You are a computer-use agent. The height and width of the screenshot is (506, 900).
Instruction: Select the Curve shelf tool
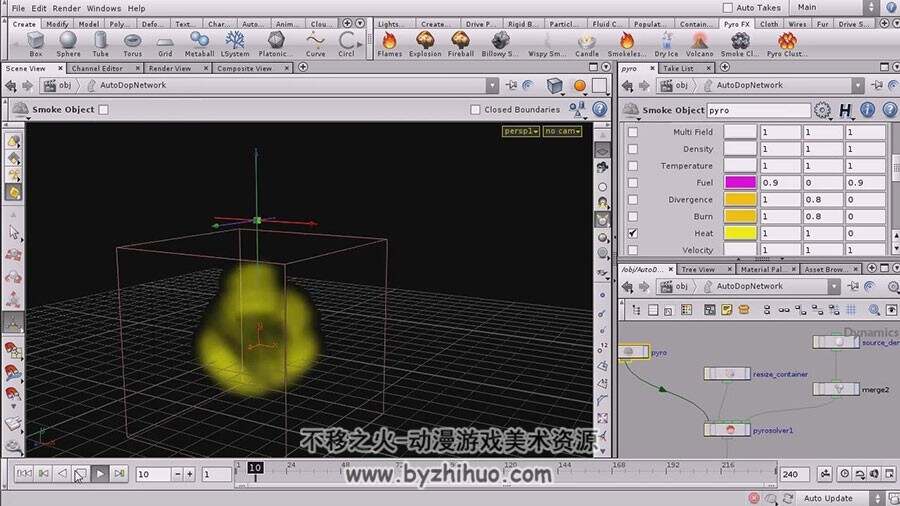pos(315,44)
